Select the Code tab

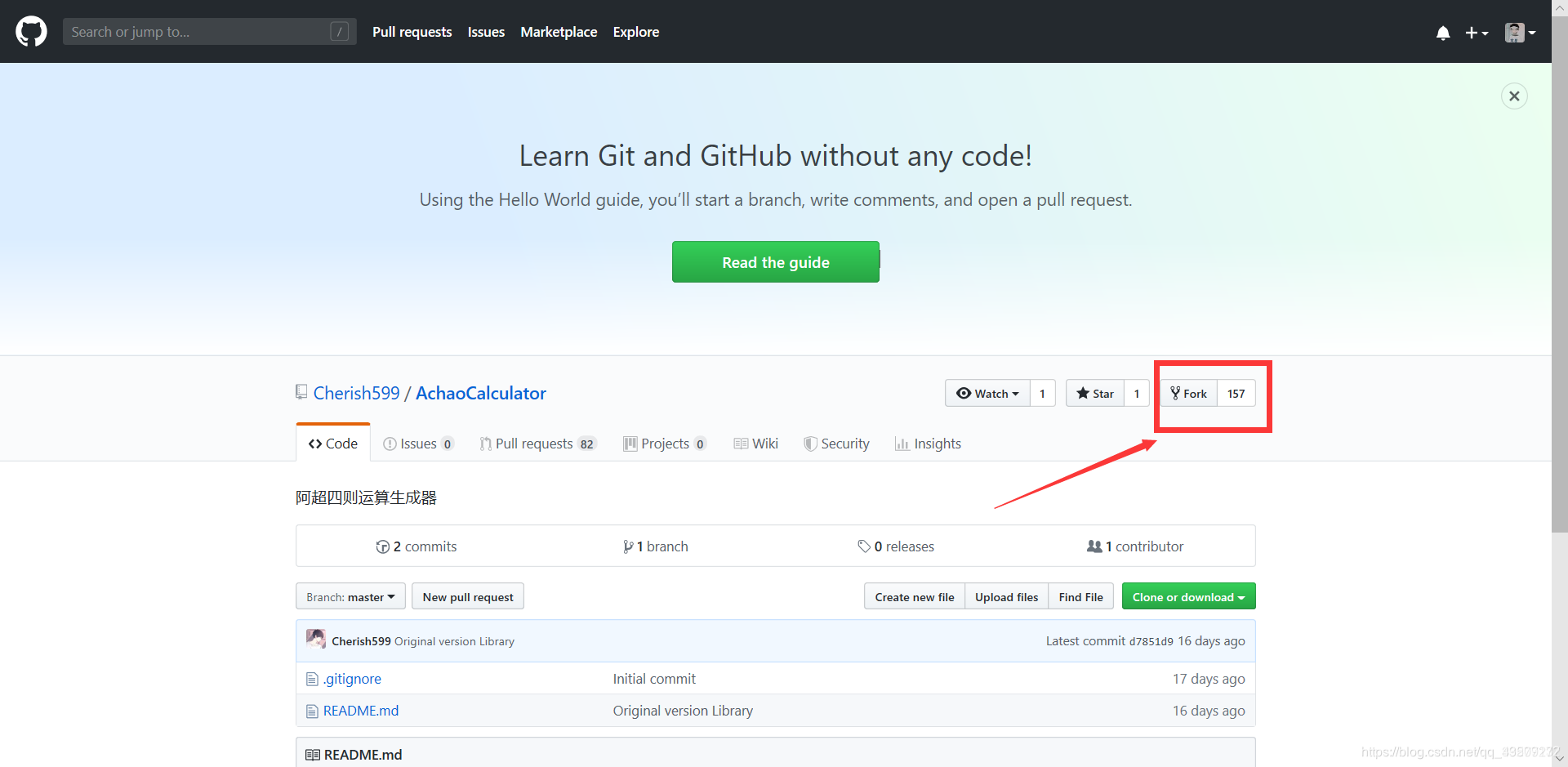point(333,443)
